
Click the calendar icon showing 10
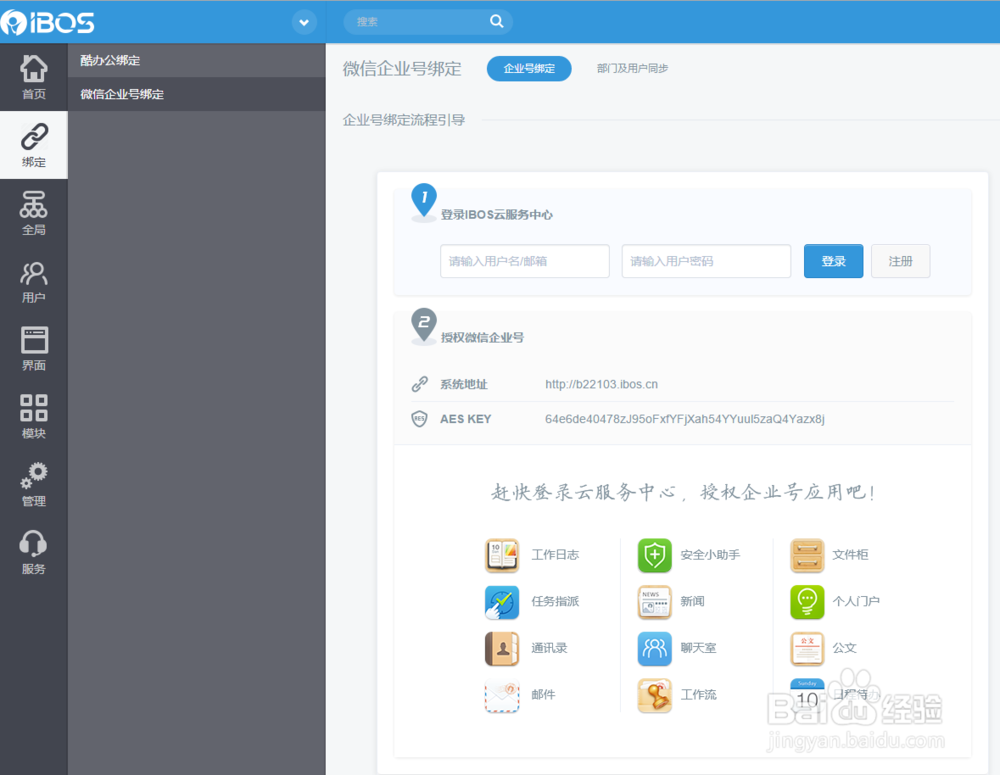(807, 695)
